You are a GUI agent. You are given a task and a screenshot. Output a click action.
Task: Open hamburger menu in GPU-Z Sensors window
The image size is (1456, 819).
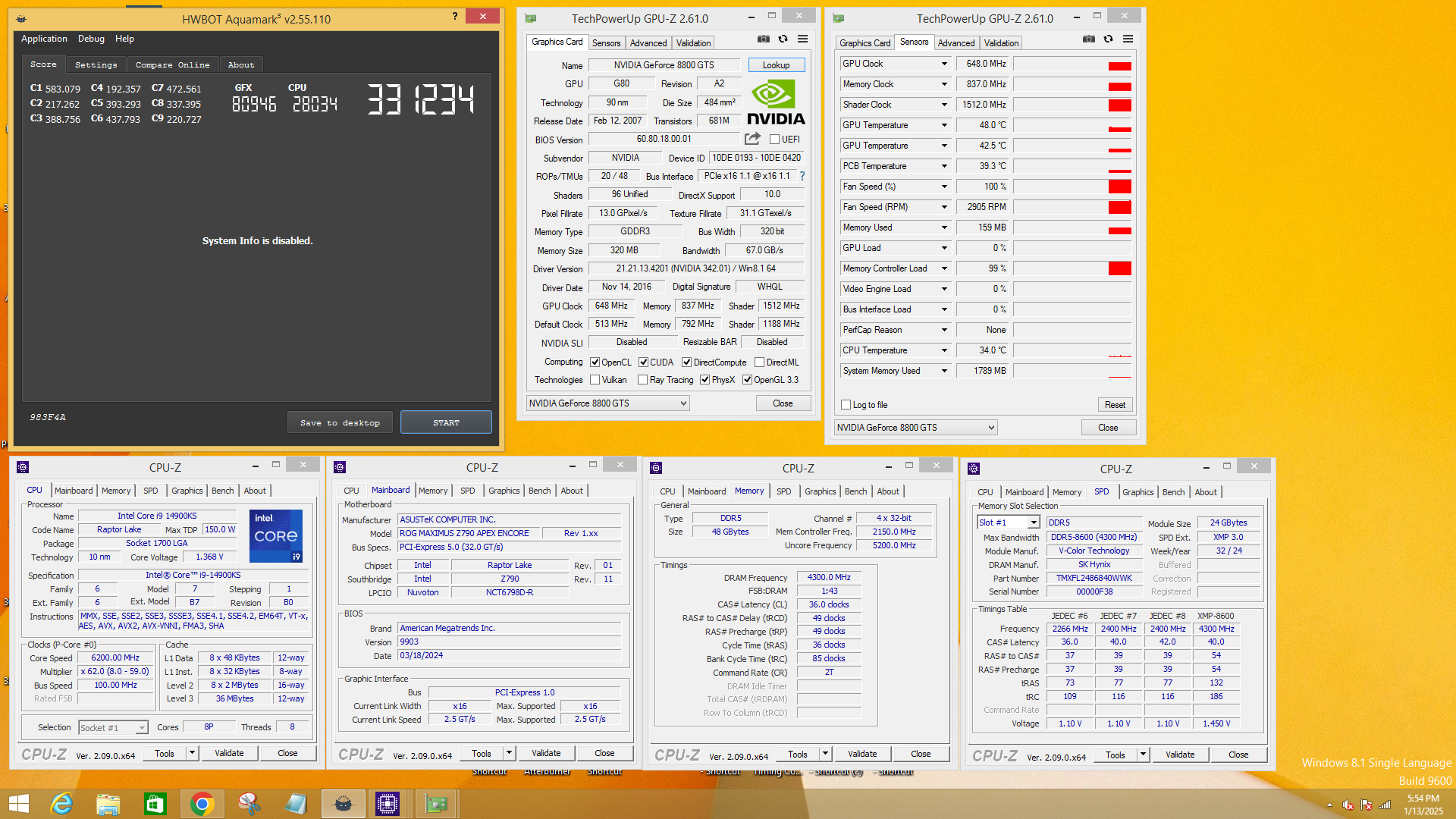[1128, 39]
